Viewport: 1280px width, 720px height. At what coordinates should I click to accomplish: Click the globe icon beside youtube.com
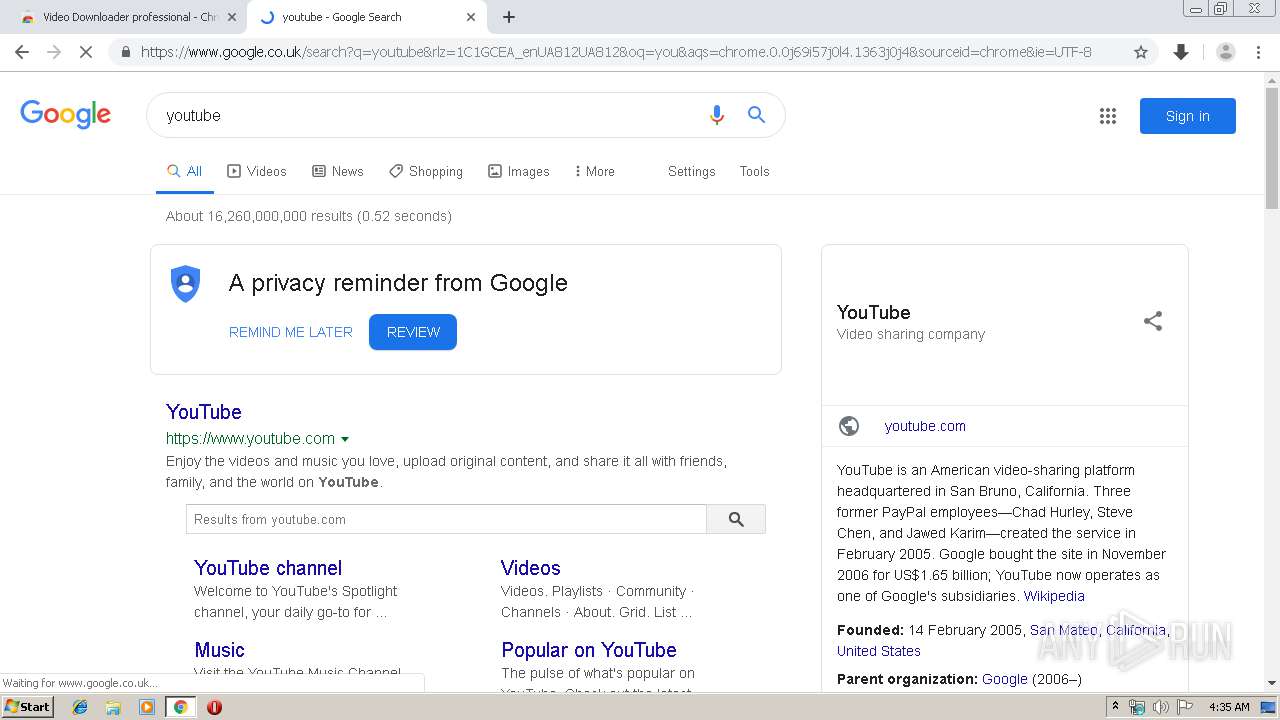tap(849, 426)
